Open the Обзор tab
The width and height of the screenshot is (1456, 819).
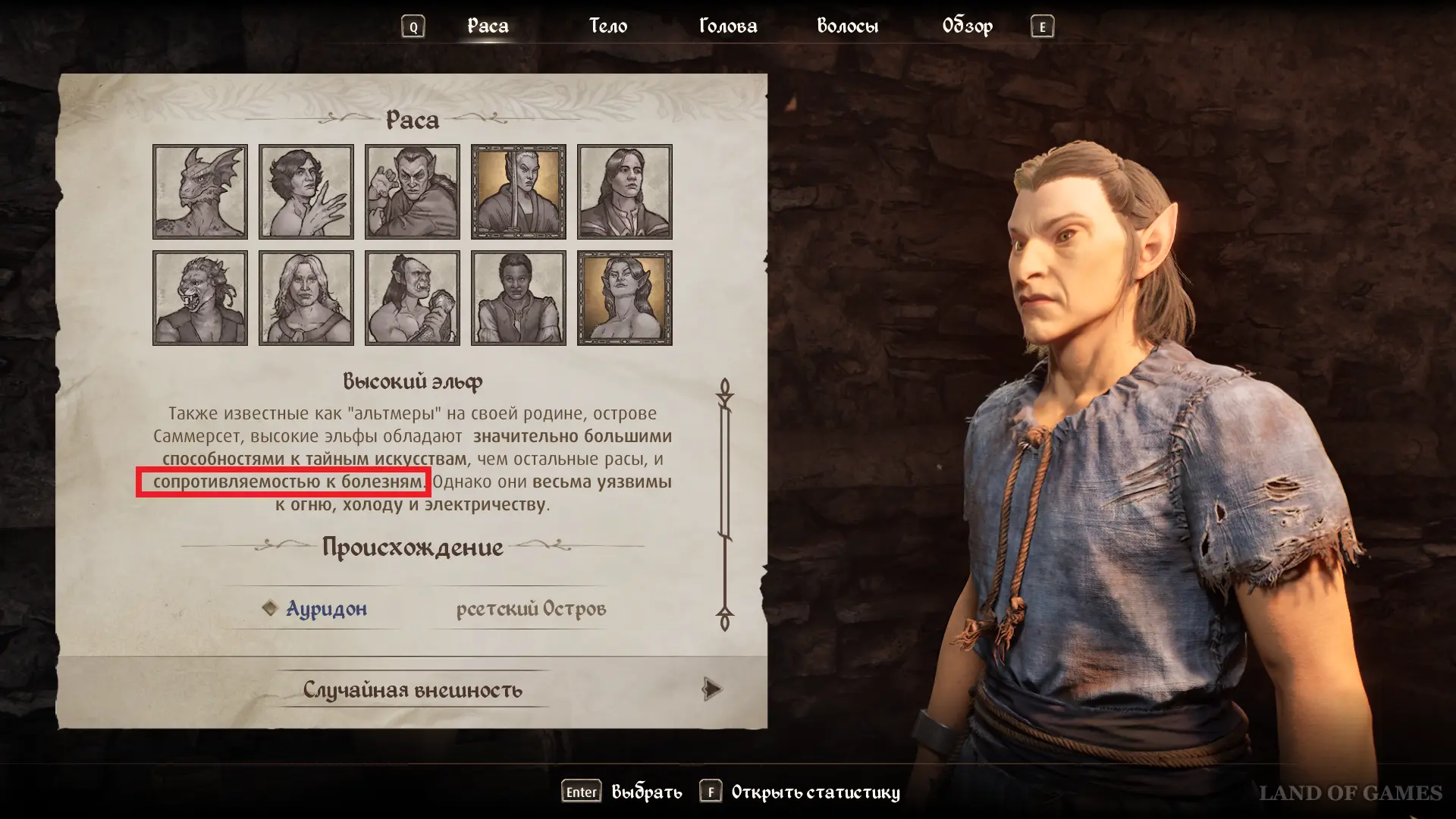coord(967,27)
